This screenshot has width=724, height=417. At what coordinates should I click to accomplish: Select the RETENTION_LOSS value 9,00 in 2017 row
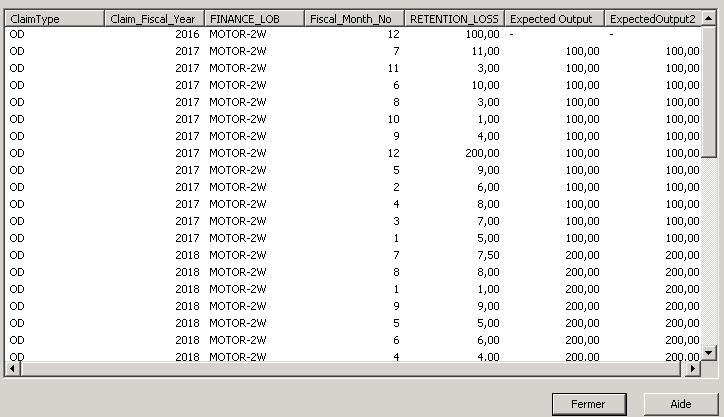tap(488, 170)
